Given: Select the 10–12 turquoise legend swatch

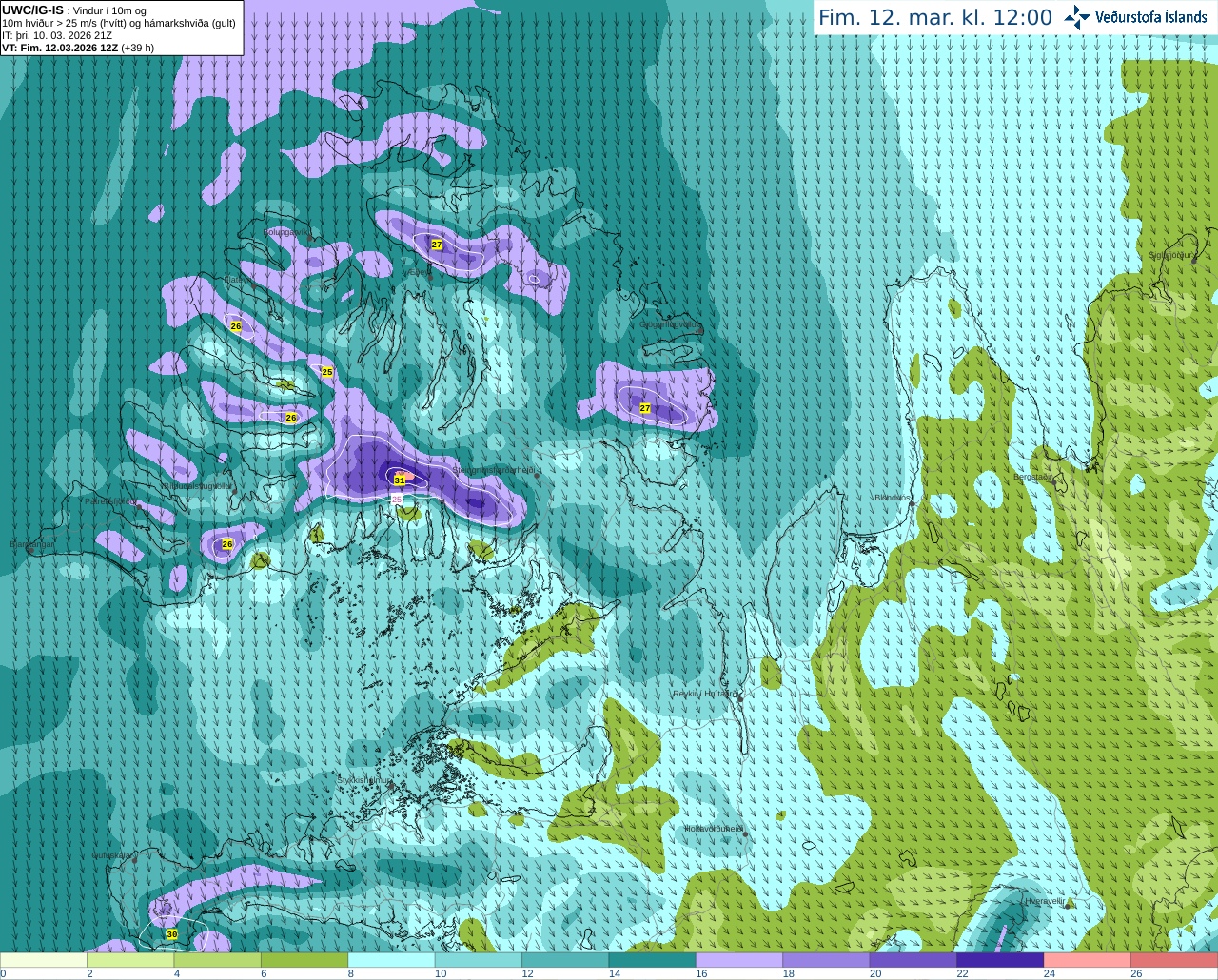Looking at the screenshot, I should pyautogui.click(x=479, y=960).
